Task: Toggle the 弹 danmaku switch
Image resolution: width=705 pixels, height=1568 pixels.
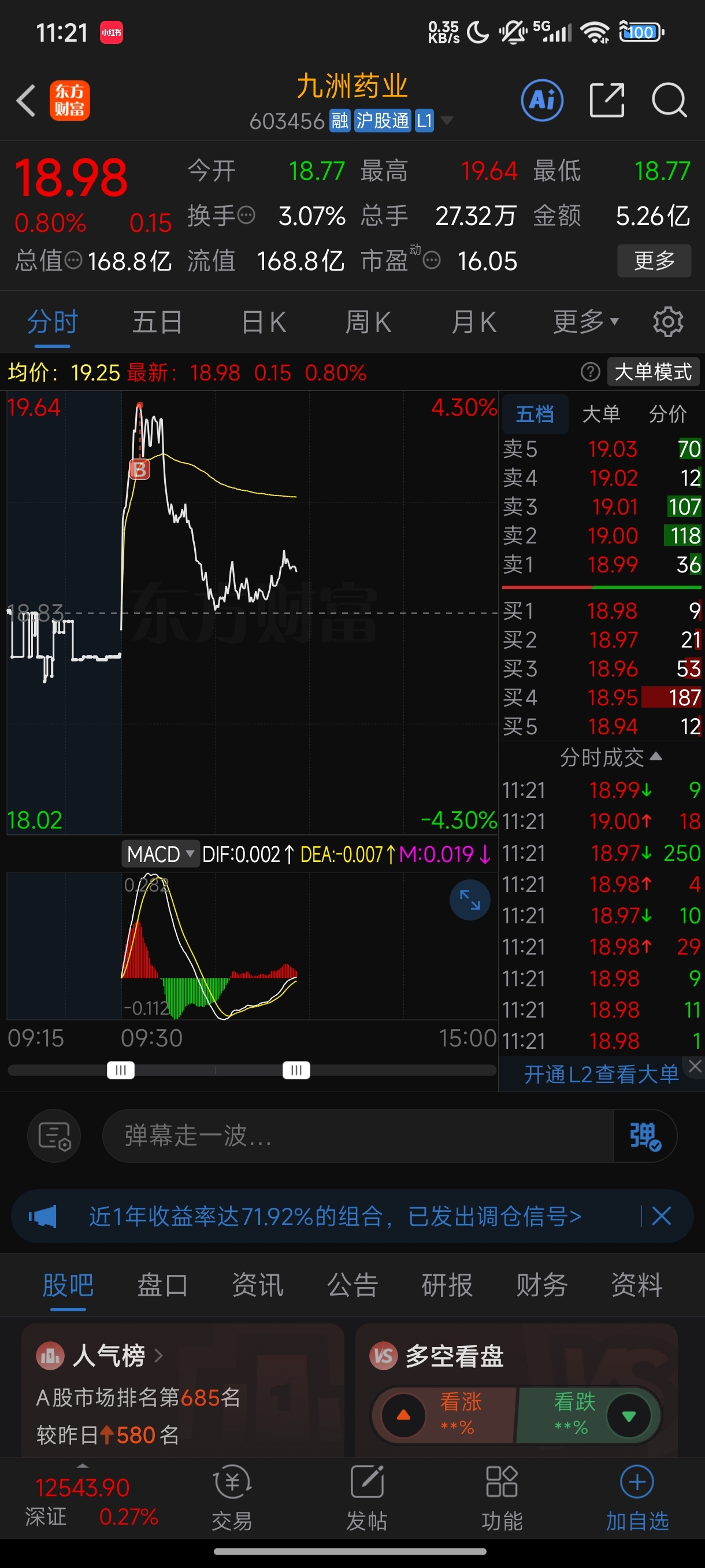Action: pyautogui.click(x=645, y=1136)
